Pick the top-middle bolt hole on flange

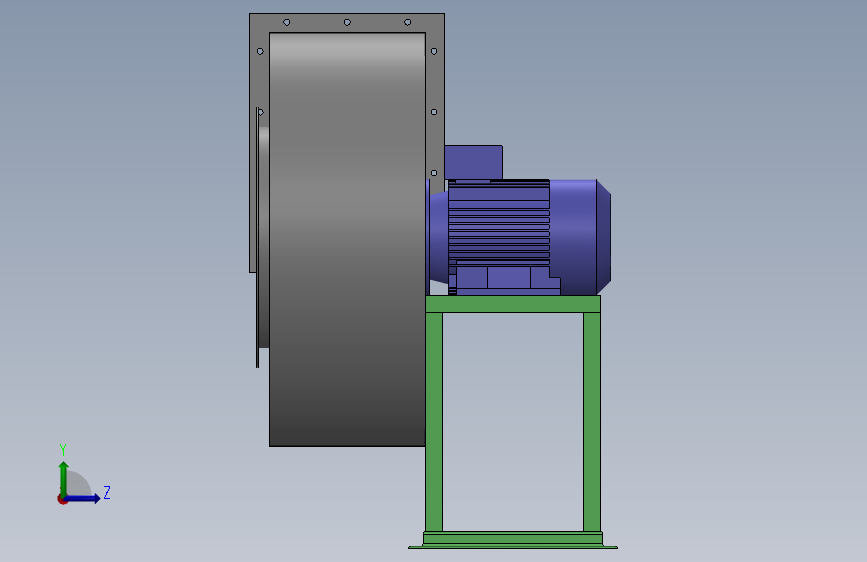coord(347,22)
